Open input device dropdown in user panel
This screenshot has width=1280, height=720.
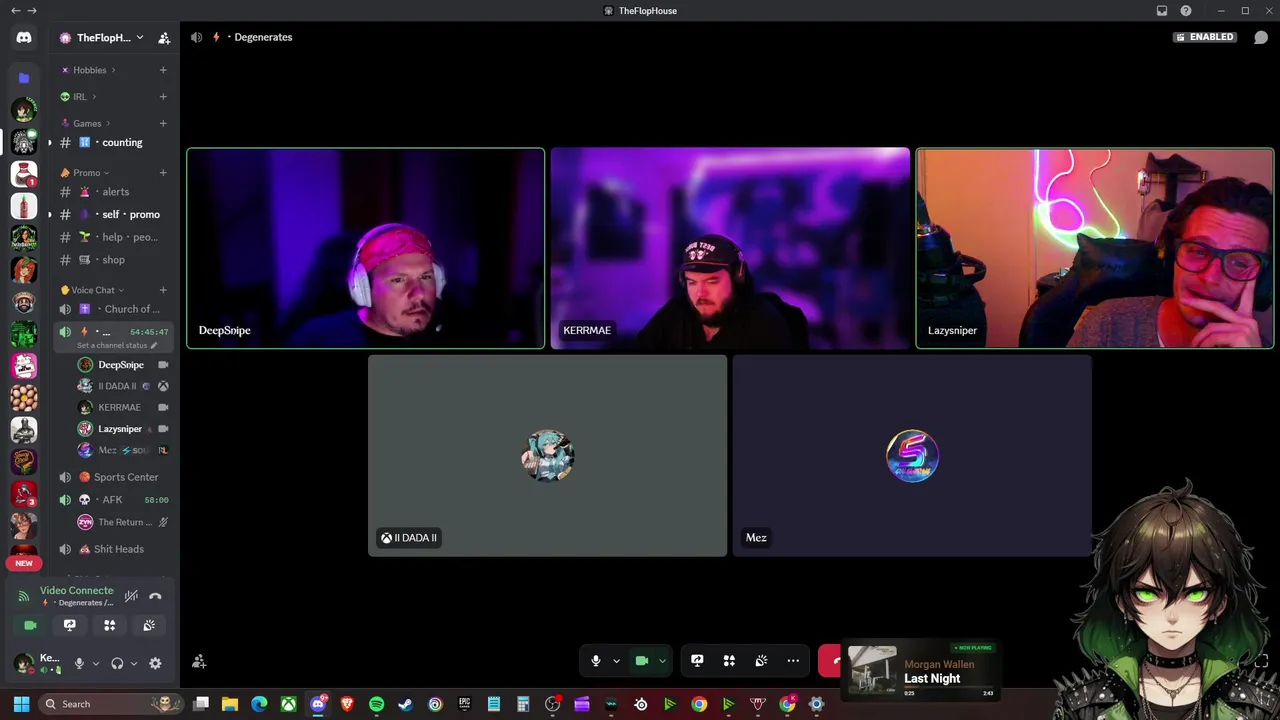point(96,663)
